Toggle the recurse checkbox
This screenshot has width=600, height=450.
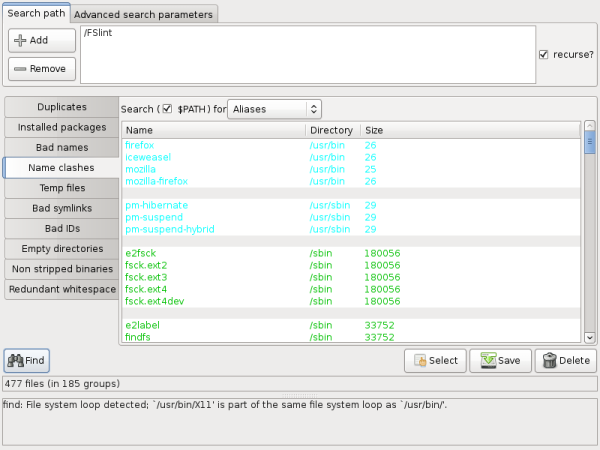pos(544,54)
